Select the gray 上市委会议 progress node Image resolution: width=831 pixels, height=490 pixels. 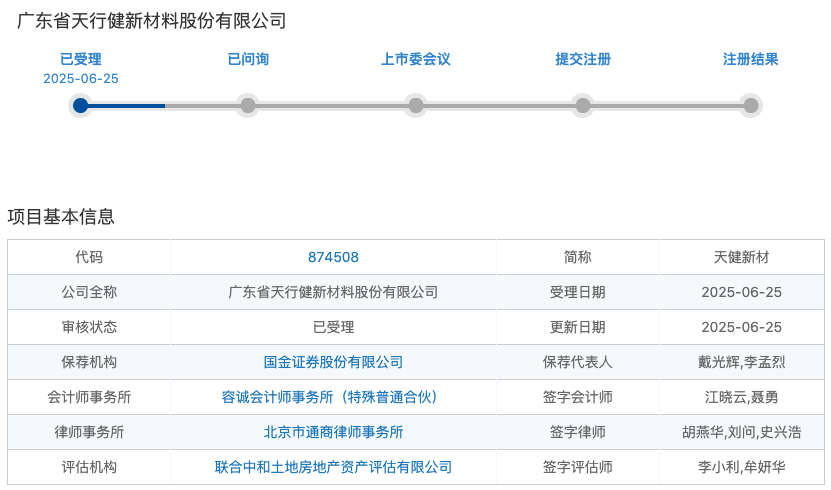(x=416, y=105)
